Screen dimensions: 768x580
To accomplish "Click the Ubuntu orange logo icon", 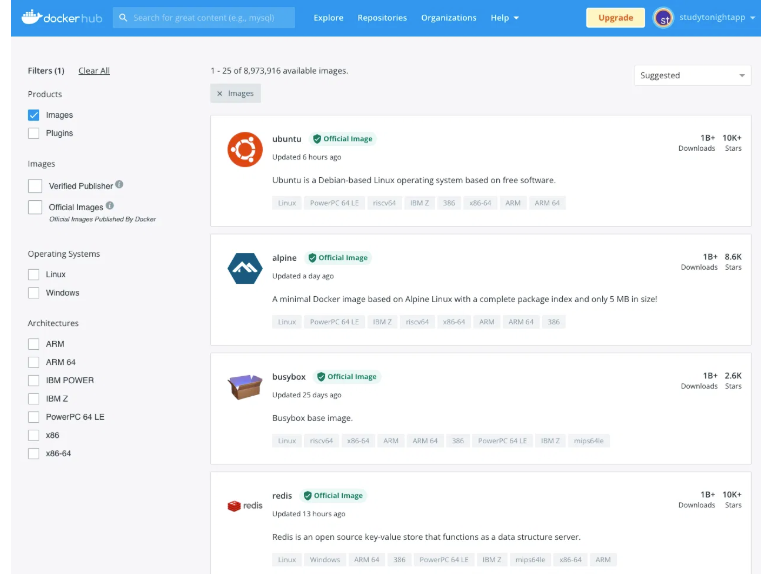I will (244, 150).
